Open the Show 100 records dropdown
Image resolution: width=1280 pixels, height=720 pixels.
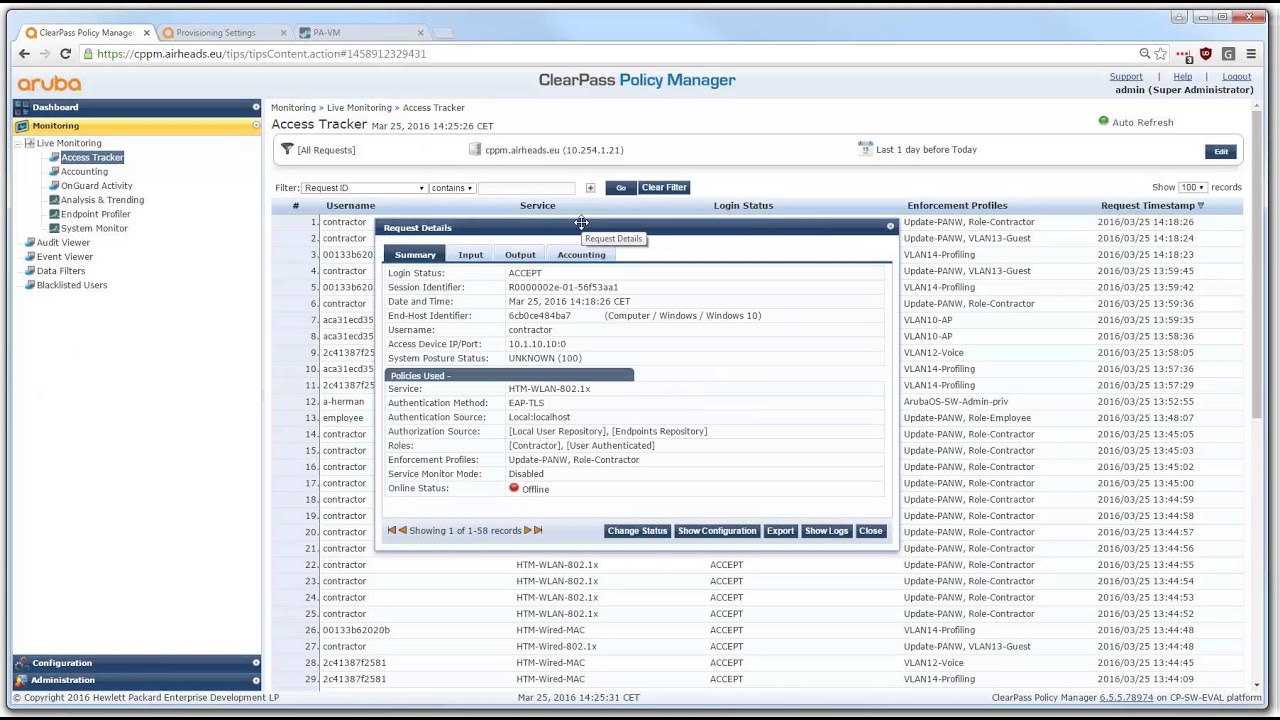1191,187
